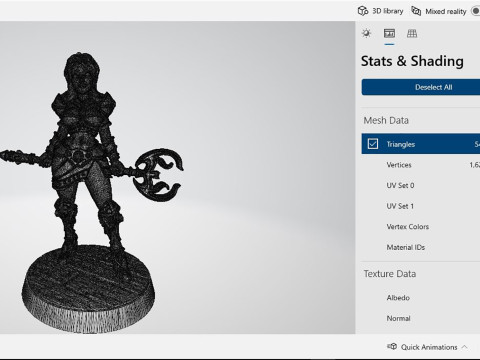The image size is (480, 360).
Task: Select the Stats & Shading tab icon
Action: coord(389,33)
